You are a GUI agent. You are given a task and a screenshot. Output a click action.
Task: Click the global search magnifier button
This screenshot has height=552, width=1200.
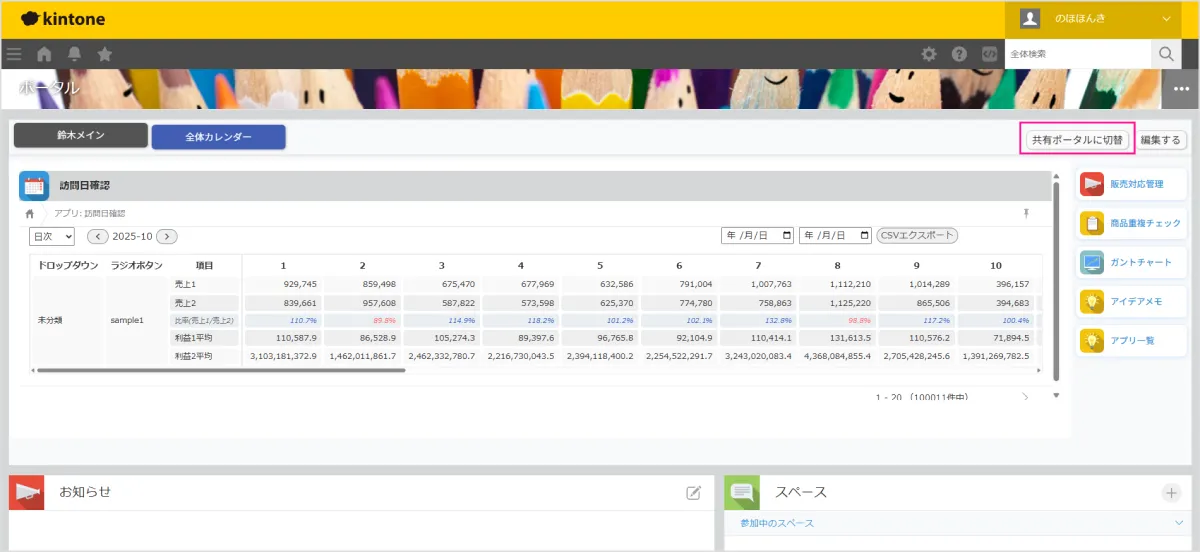(1166, 54)
